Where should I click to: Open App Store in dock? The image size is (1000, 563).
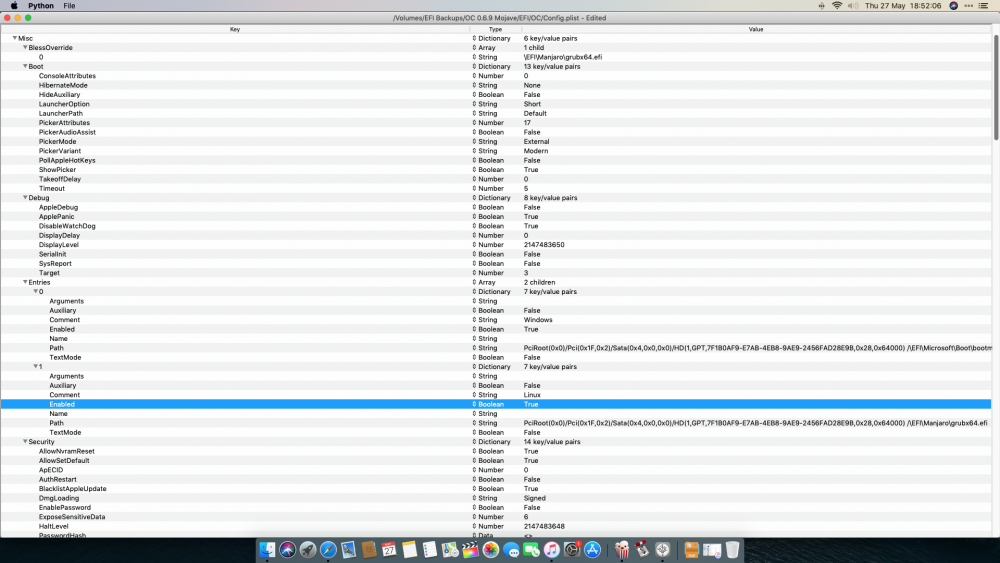click(x=592, y=550)
